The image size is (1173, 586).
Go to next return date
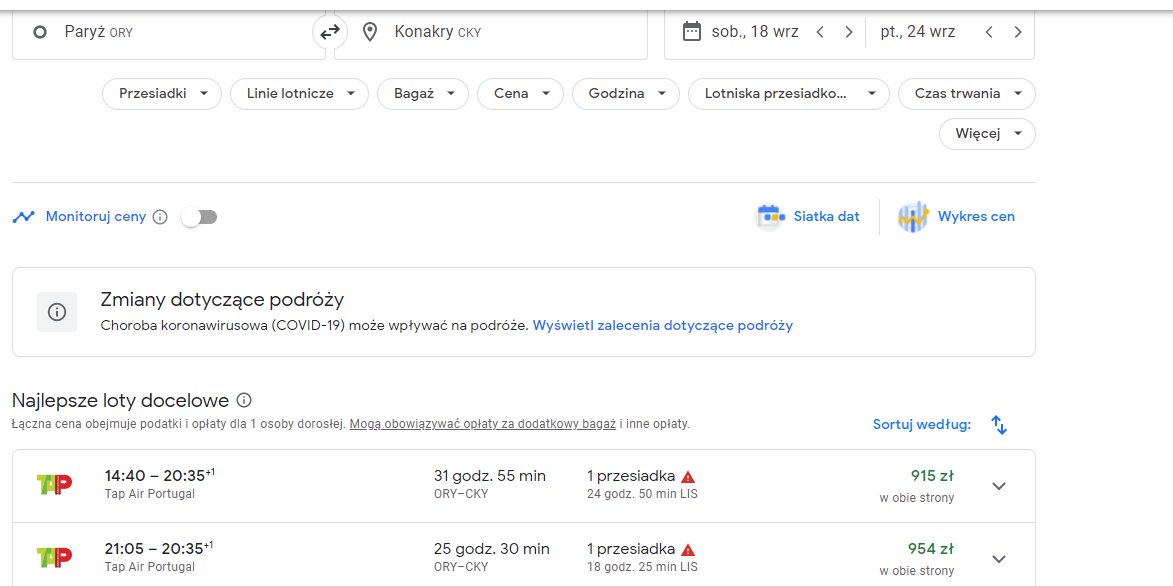[1017, 32]
